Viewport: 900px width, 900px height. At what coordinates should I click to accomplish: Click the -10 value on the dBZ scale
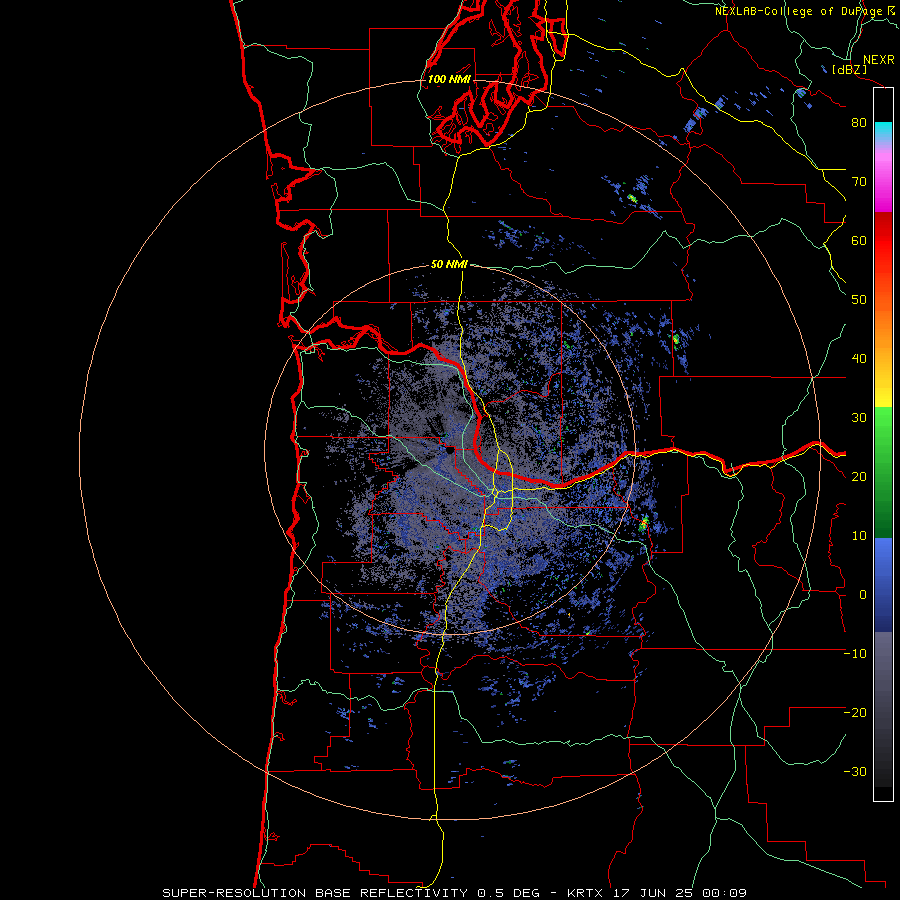tap(855, 654)
